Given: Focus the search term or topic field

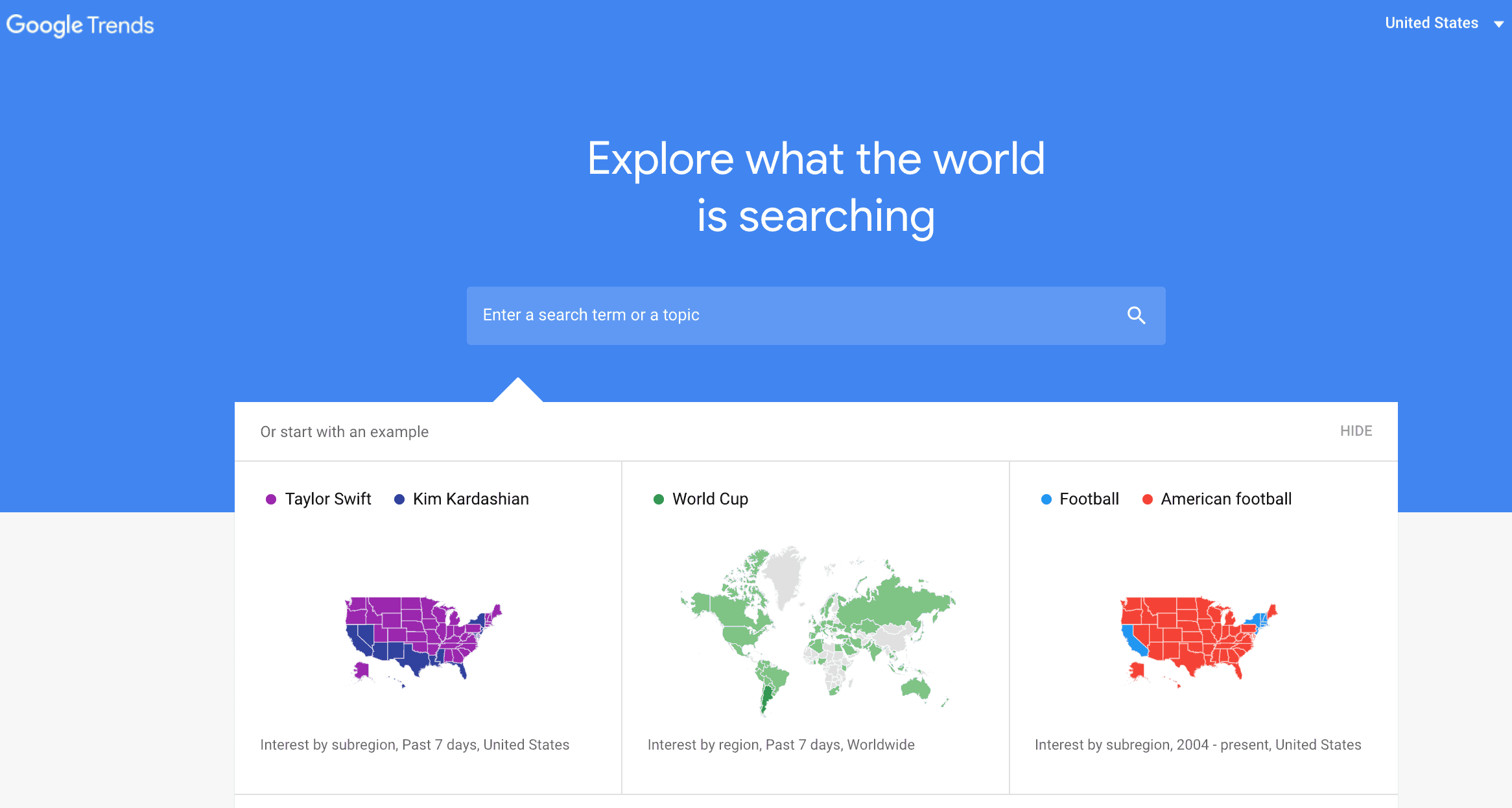Looking at the screenshot, I should [816, 315].
